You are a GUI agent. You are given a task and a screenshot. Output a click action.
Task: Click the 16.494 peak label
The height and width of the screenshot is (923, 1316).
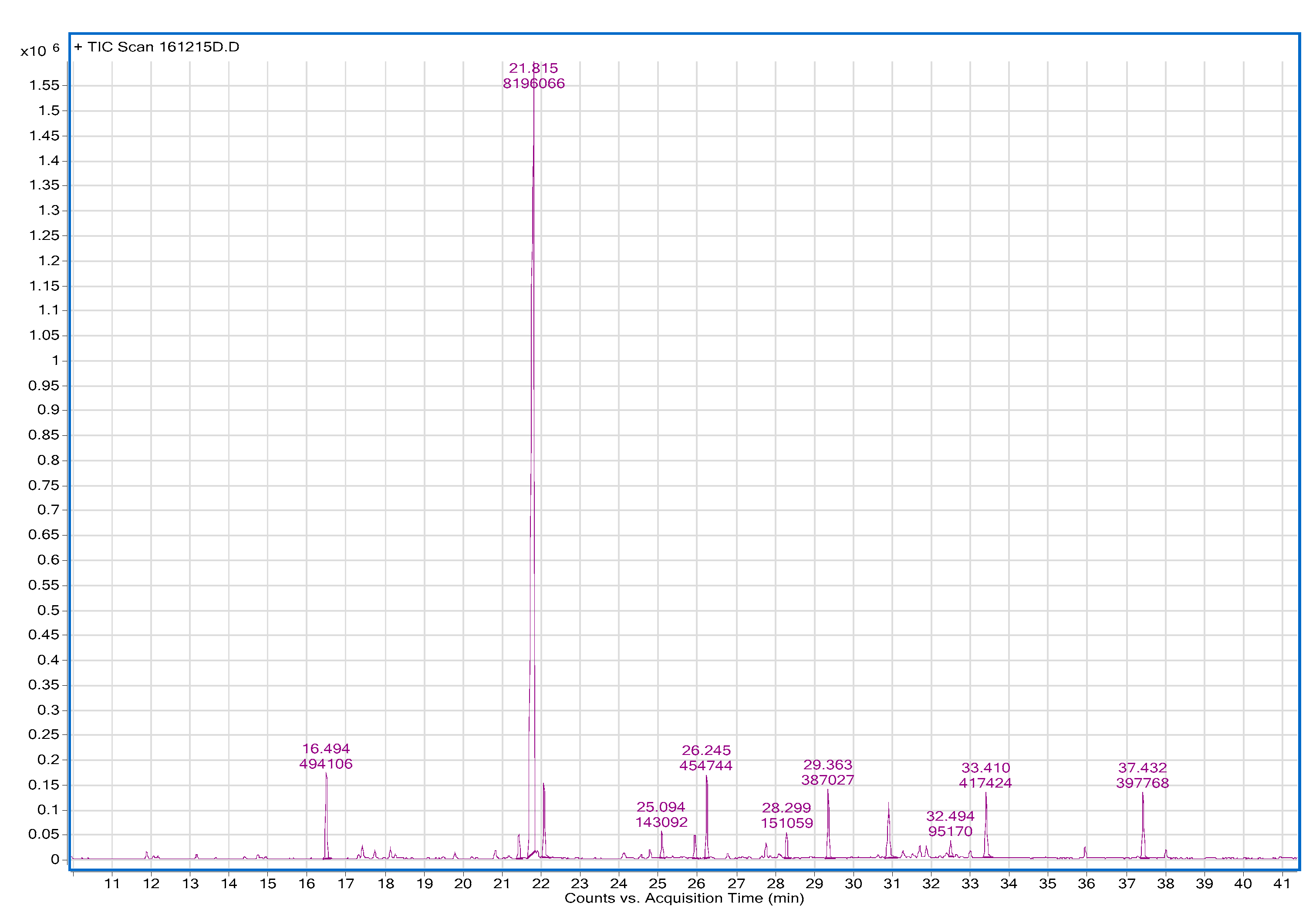326,748
